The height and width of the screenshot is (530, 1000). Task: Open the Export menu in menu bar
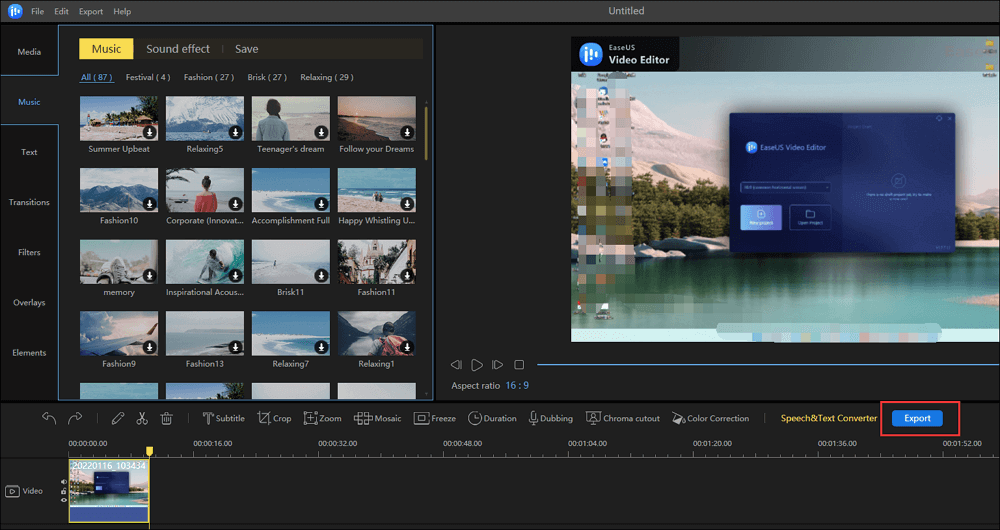(x=90, y=11)
